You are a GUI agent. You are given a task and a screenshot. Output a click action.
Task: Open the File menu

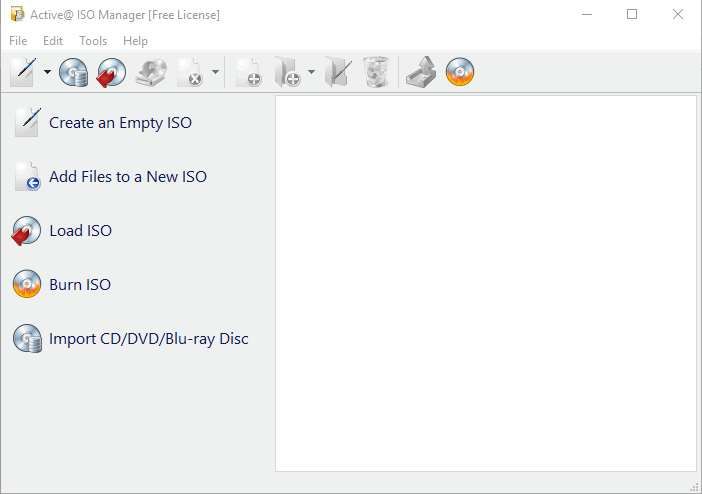18,41
